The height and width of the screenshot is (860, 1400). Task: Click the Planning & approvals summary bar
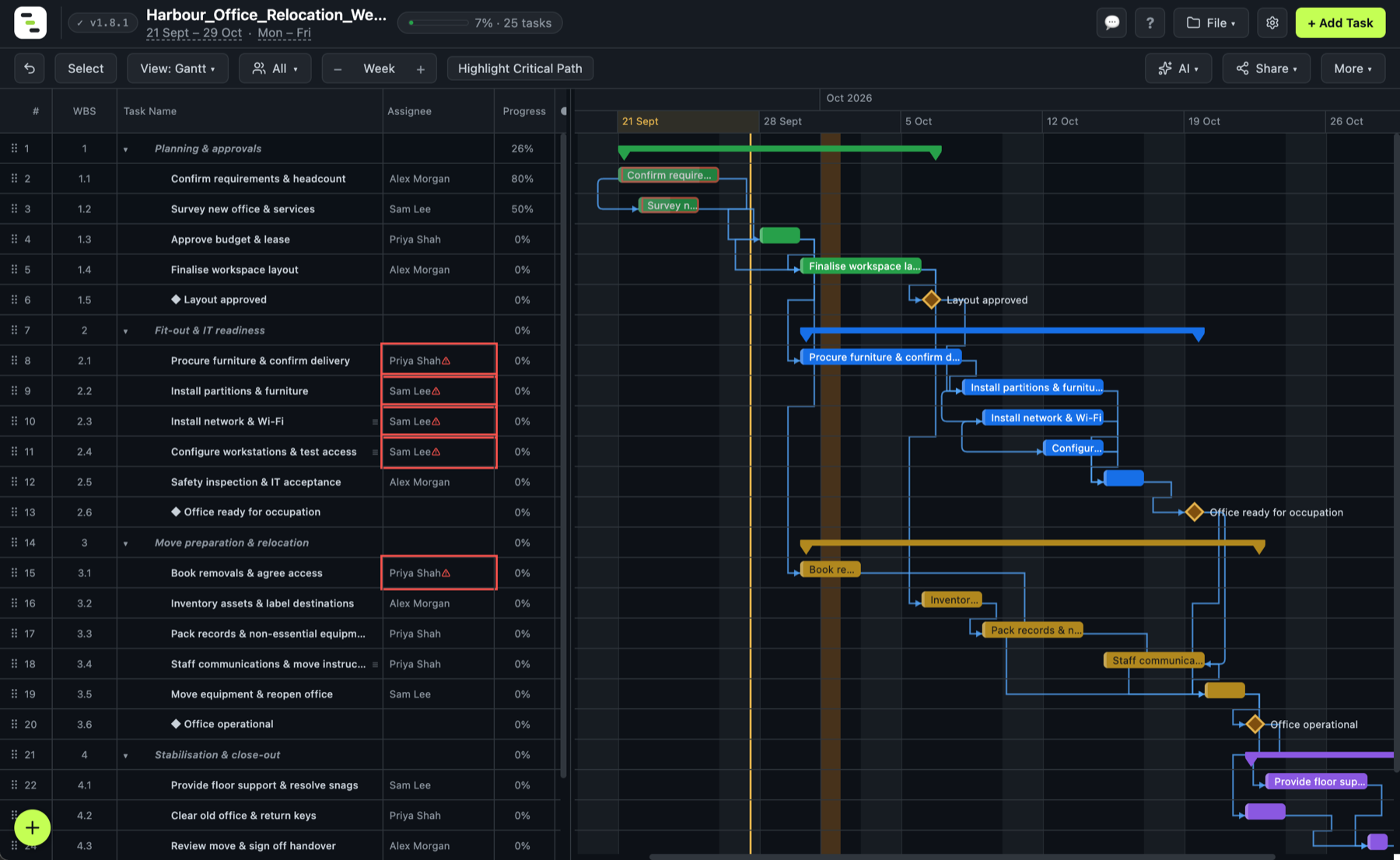pyautogui.click(x=779, y=149)
